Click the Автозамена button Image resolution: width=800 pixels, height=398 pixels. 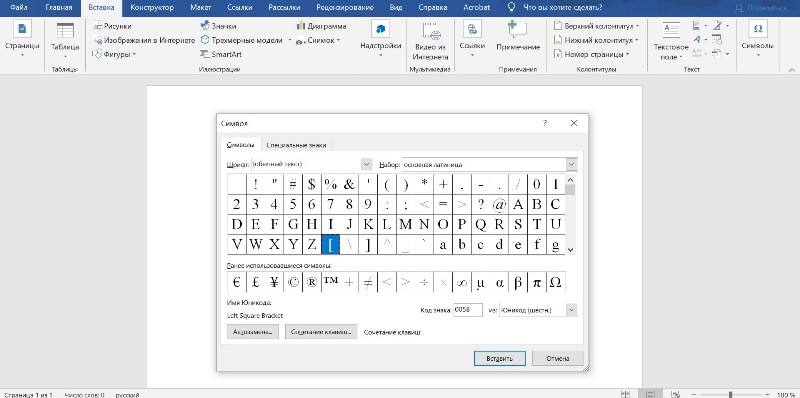[253, 332]
